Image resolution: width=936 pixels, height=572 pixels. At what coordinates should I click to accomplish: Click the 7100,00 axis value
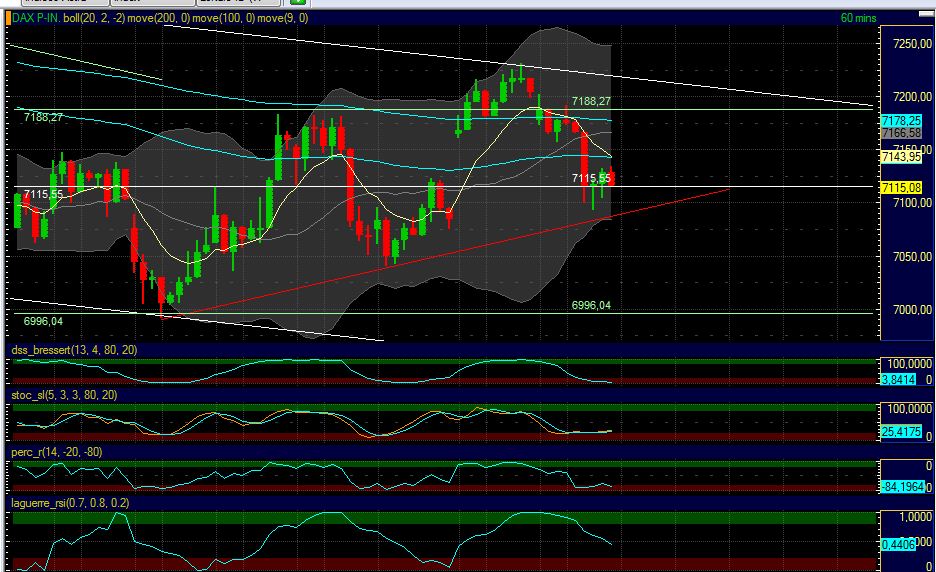point(912,203)
